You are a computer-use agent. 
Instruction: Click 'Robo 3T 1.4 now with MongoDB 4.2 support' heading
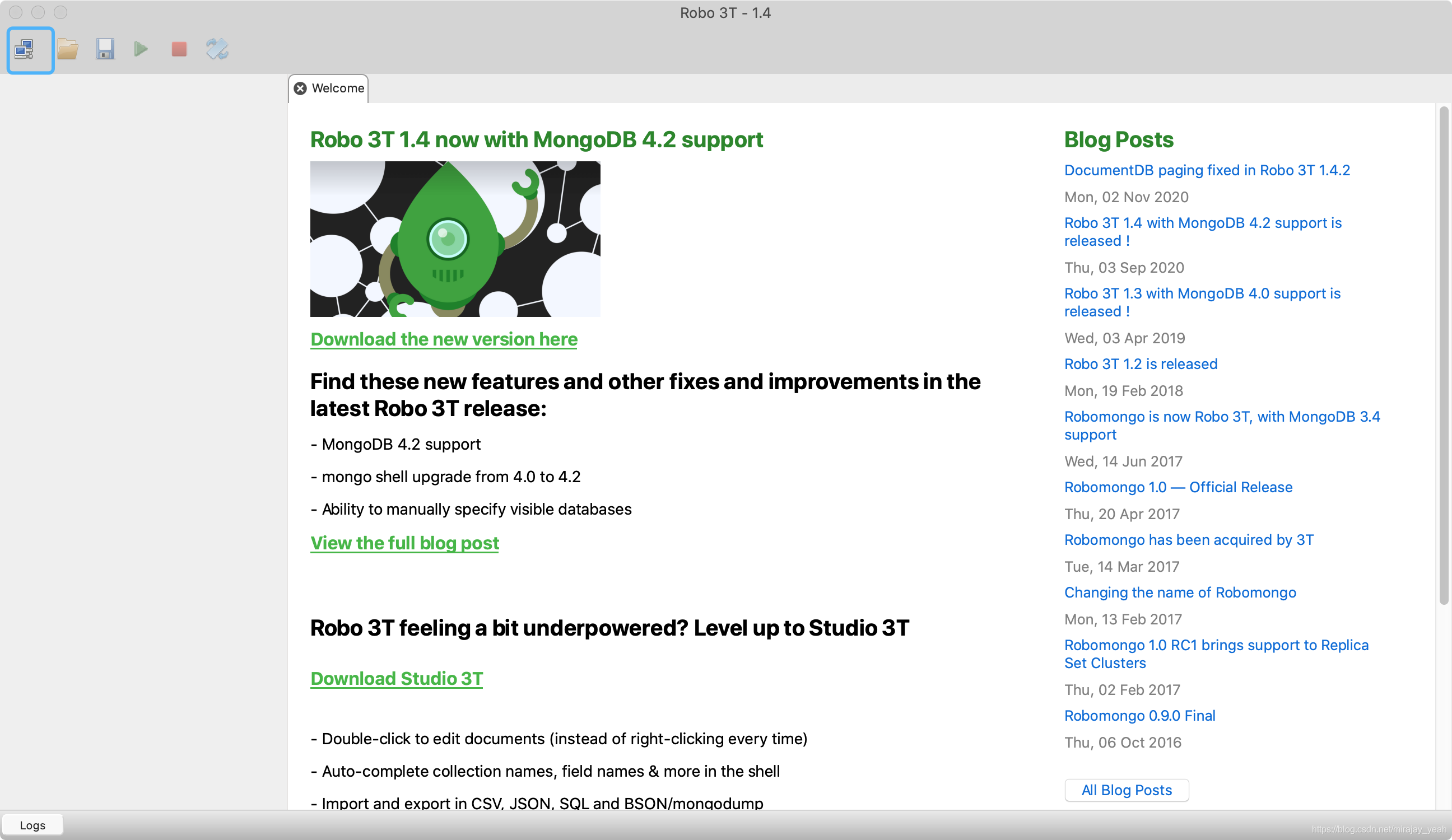pyautogui.click(x=537, y=139)
